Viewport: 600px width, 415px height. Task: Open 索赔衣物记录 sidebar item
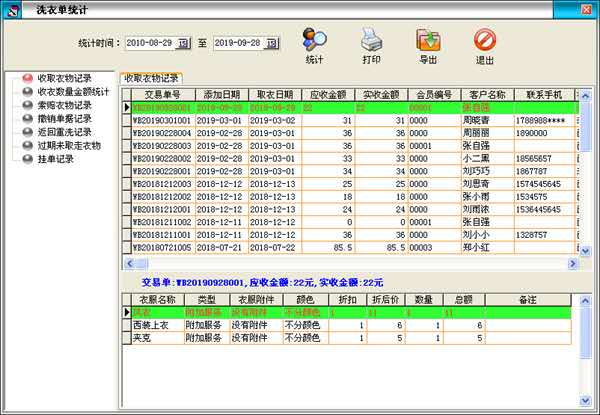[64, 104]
